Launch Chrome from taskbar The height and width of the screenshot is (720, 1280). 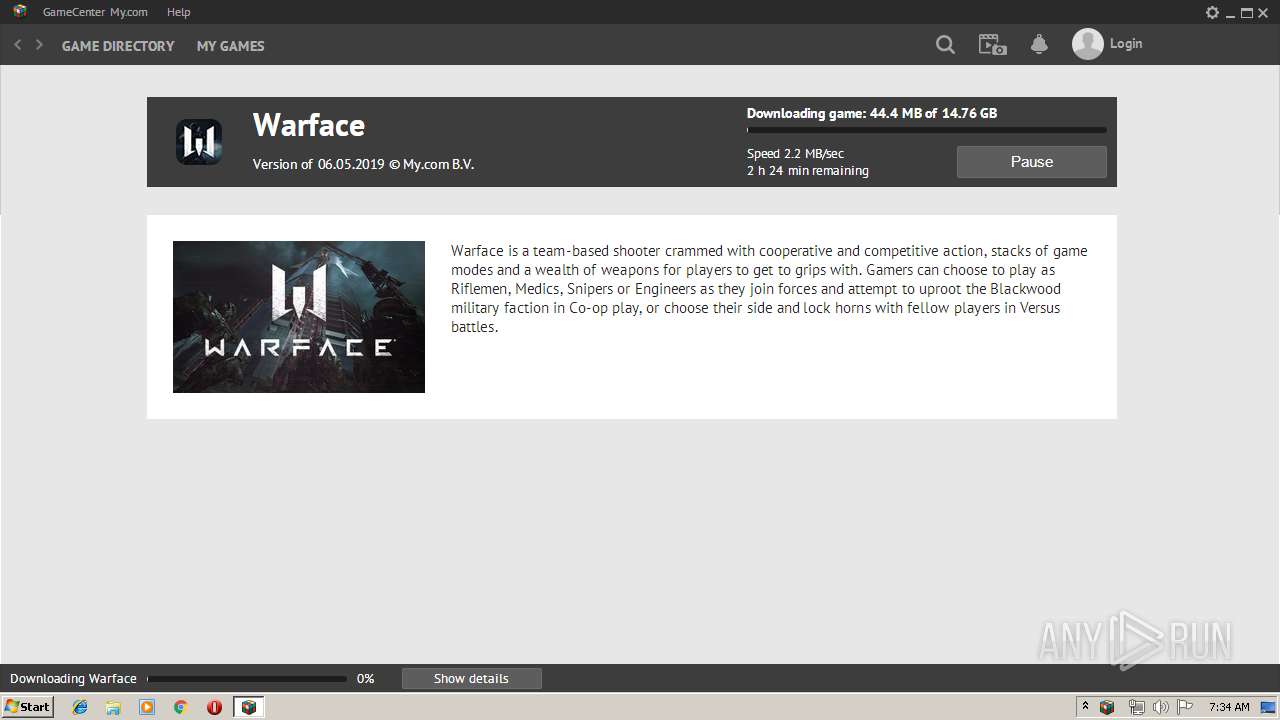(x=181, y=707)
